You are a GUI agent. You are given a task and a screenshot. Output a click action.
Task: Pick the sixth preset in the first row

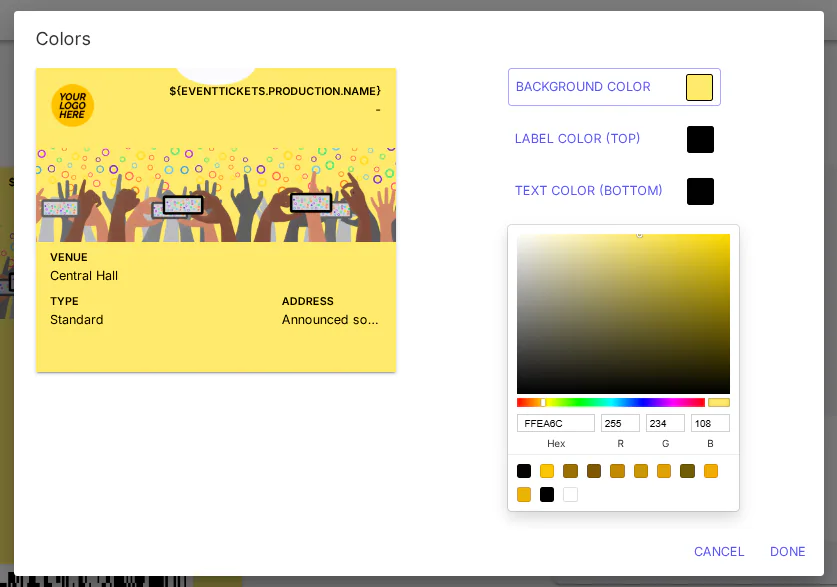tap(641, 471)
